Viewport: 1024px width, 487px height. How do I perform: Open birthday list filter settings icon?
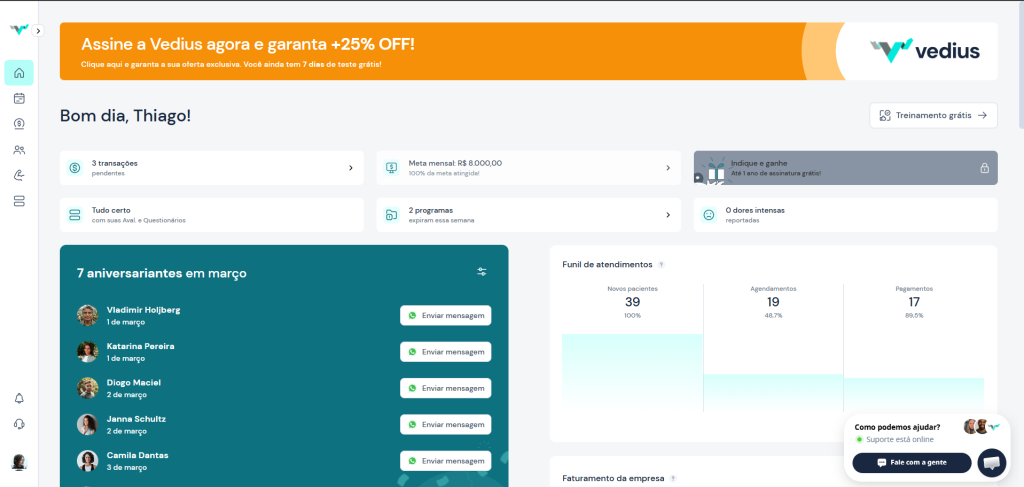482,272
